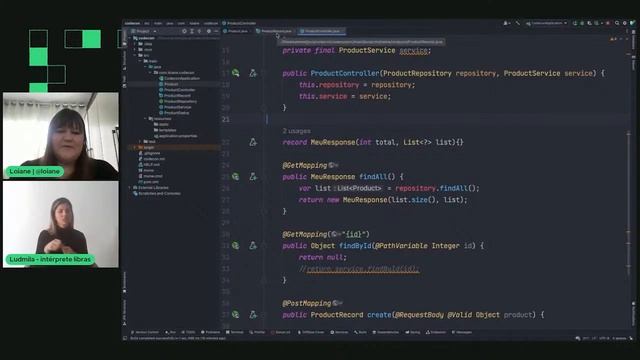The width and height of the screenshot is (640, 360).
Task: Open the Build tool window
Action: 360,332
